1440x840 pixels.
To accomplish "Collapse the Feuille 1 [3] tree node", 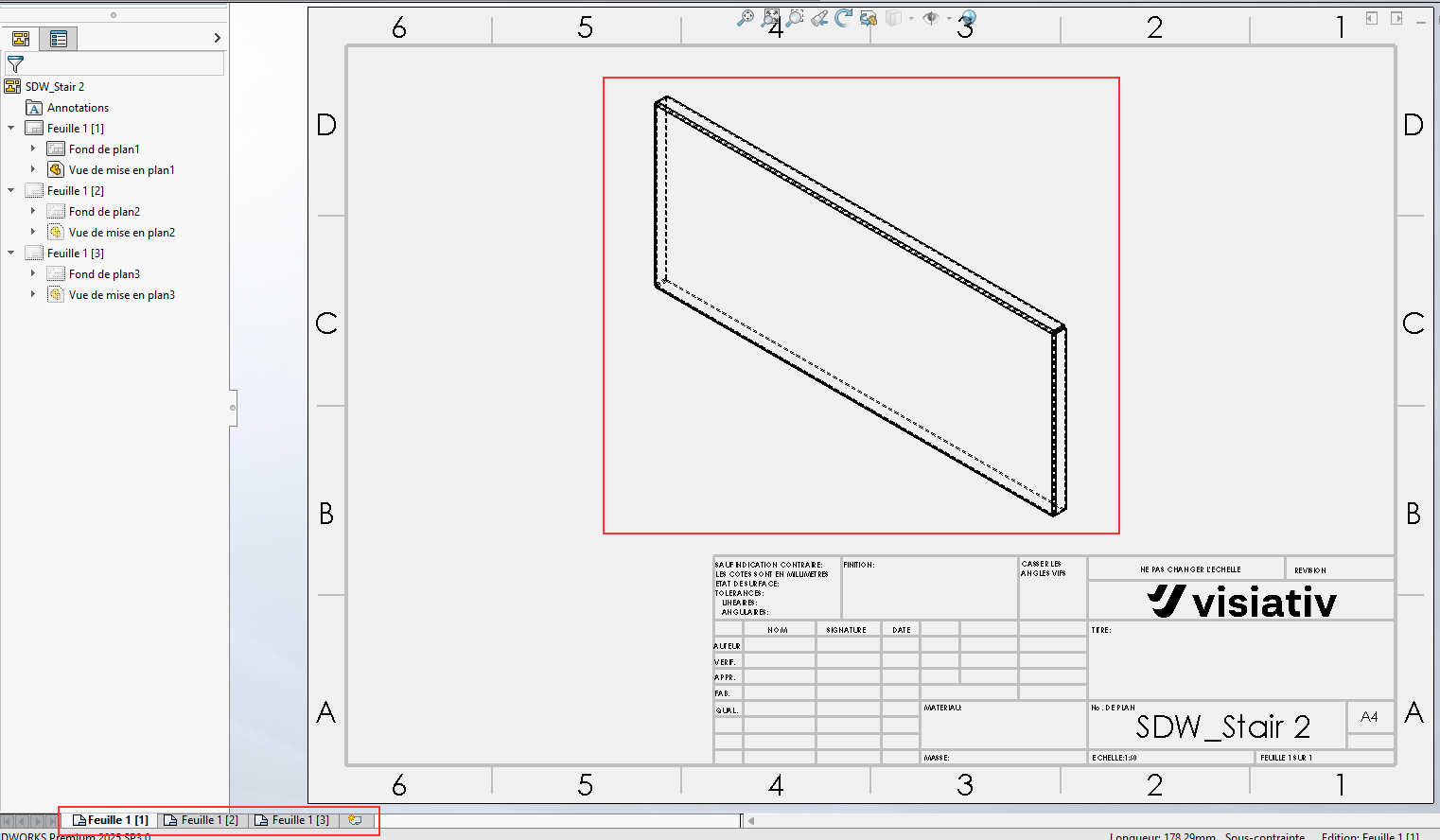I will pos(11,253).
